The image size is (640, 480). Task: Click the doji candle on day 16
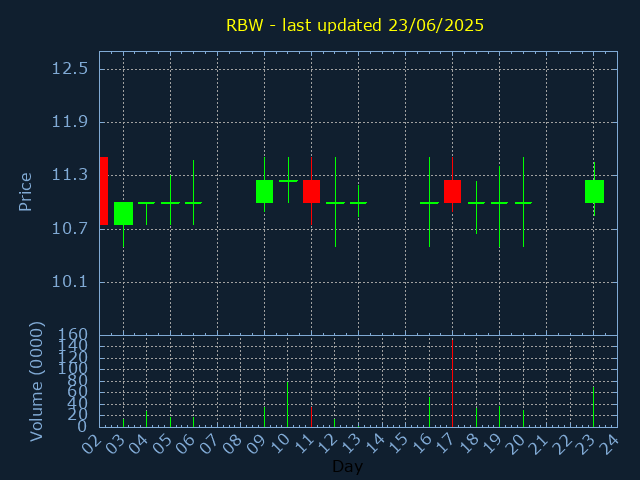(429, 203)
